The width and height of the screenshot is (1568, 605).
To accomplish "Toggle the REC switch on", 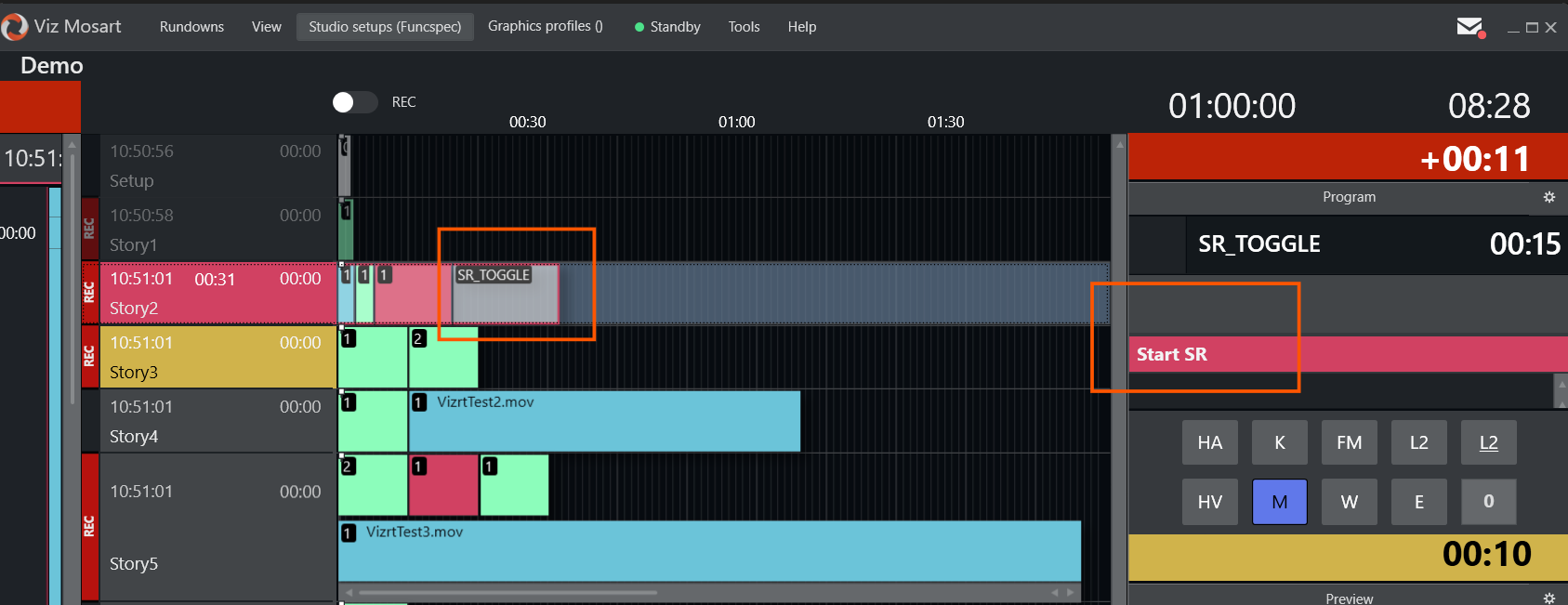I will (x=355, y=102).
